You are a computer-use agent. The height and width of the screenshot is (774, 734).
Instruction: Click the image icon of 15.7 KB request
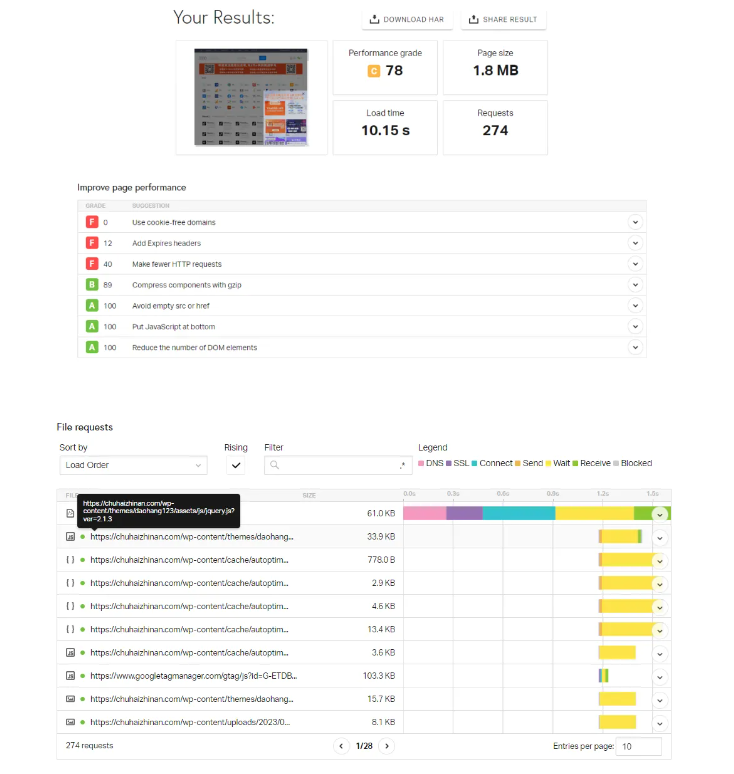(70, 699)
